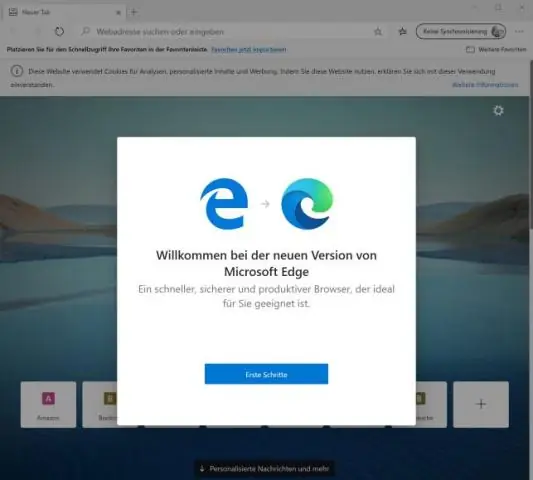Click the search magnifier icon in address bar
Image resolution: width=533 pixels, height=480 pixels.
(86, 32)
